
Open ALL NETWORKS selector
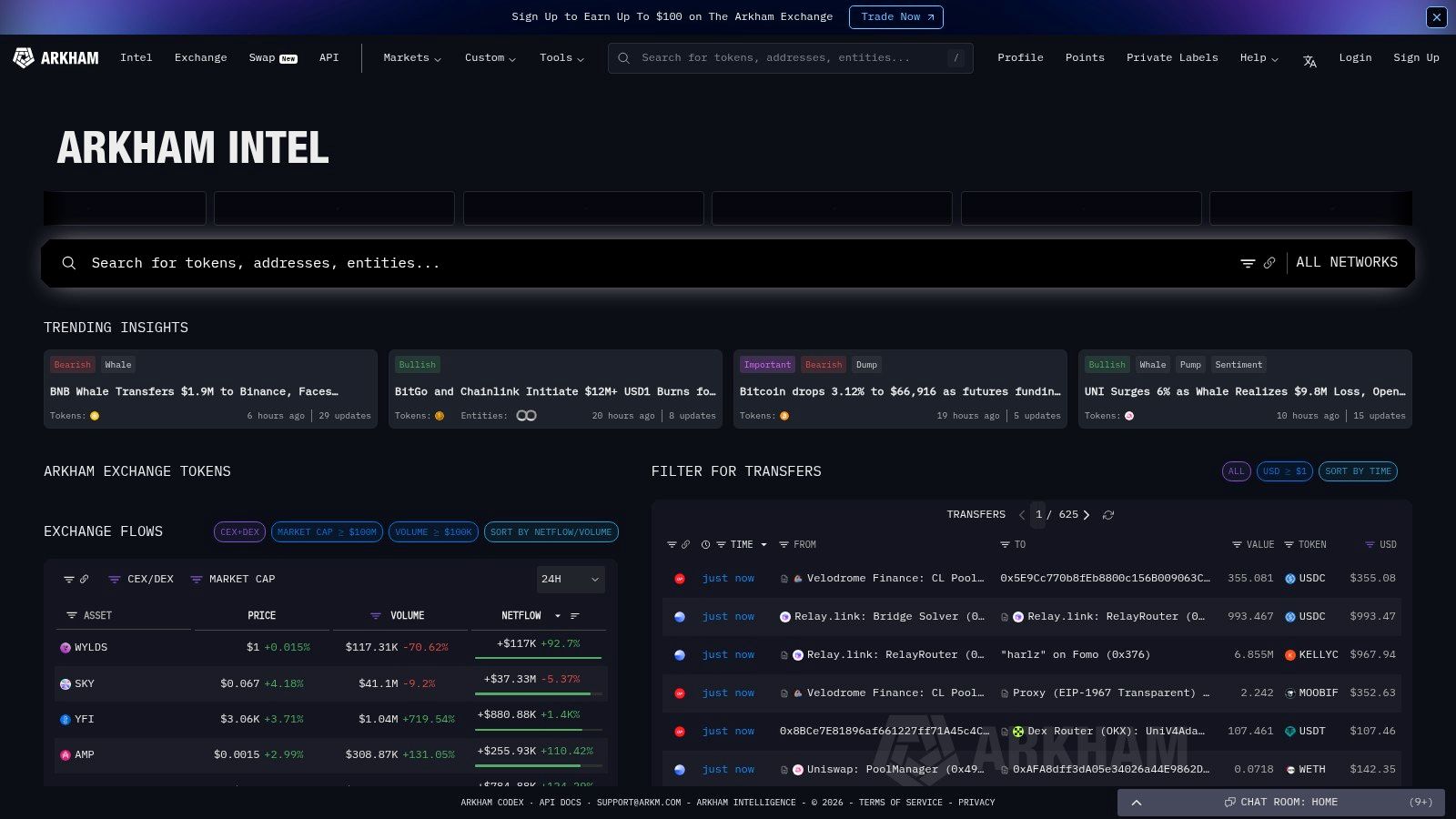pos(1347,263)
